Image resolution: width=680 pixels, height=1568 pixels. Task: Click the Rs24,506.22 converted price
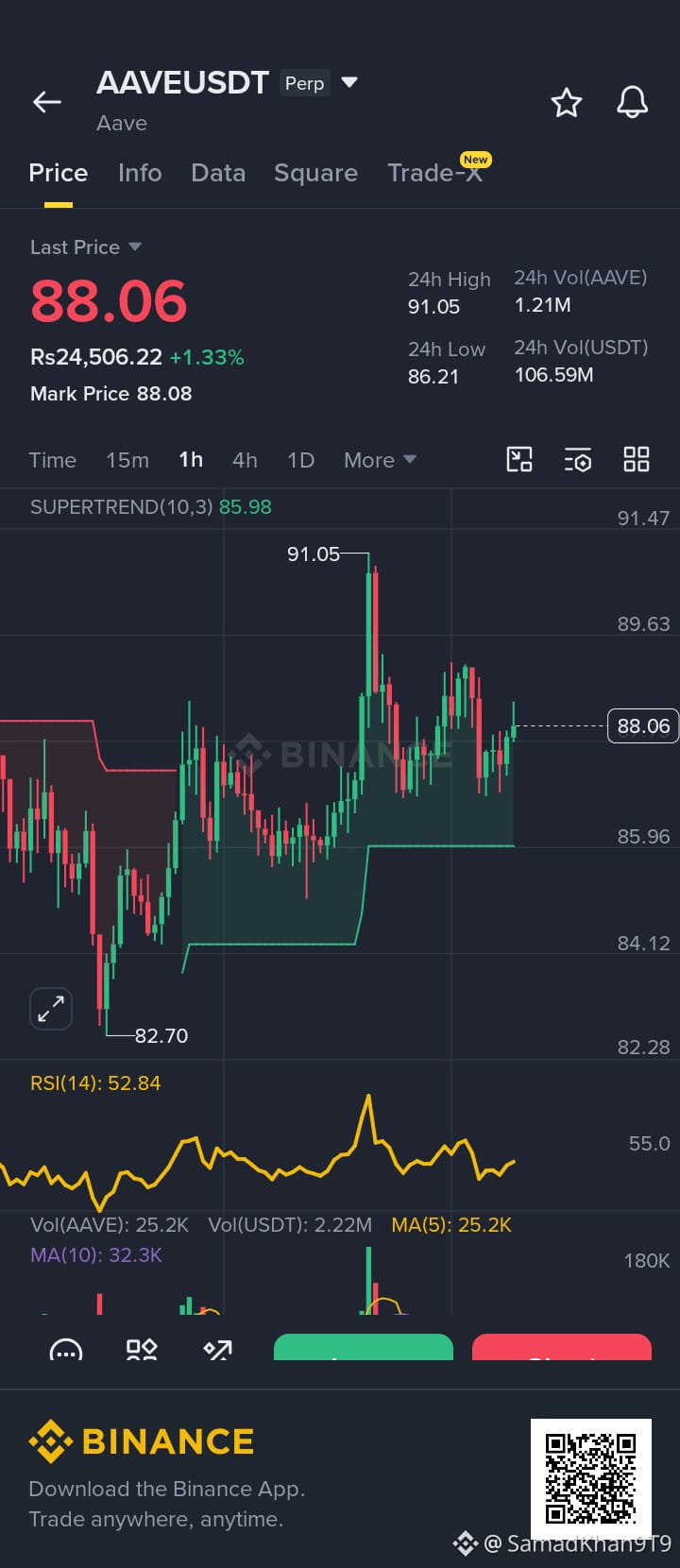pyautogui.click(x=96, y=357)
